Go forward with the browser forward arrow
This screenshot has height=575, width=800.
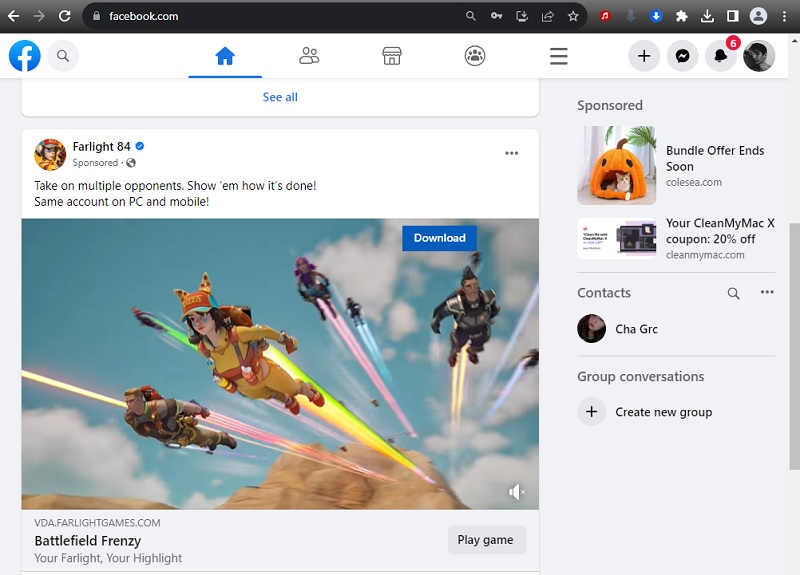pos(39,16)
